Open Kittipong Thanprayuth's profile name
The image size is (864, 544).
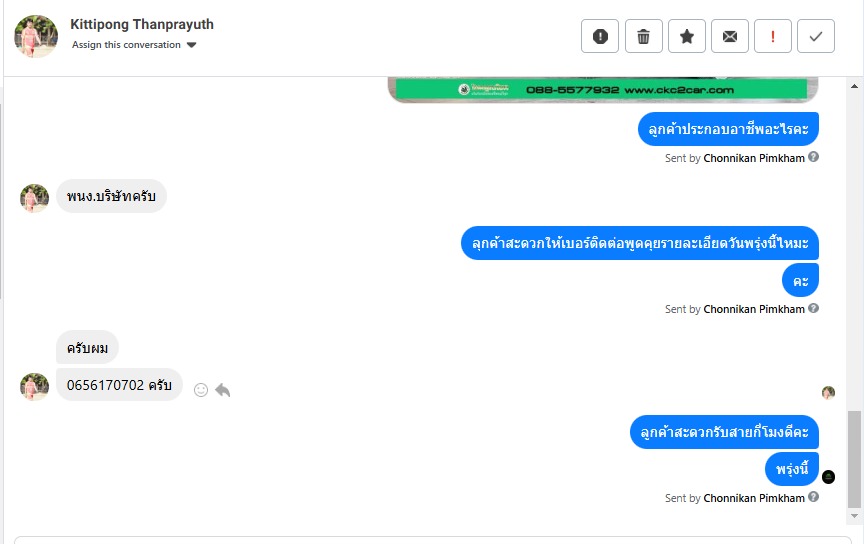pyautogui.click(x=142, y=24)
